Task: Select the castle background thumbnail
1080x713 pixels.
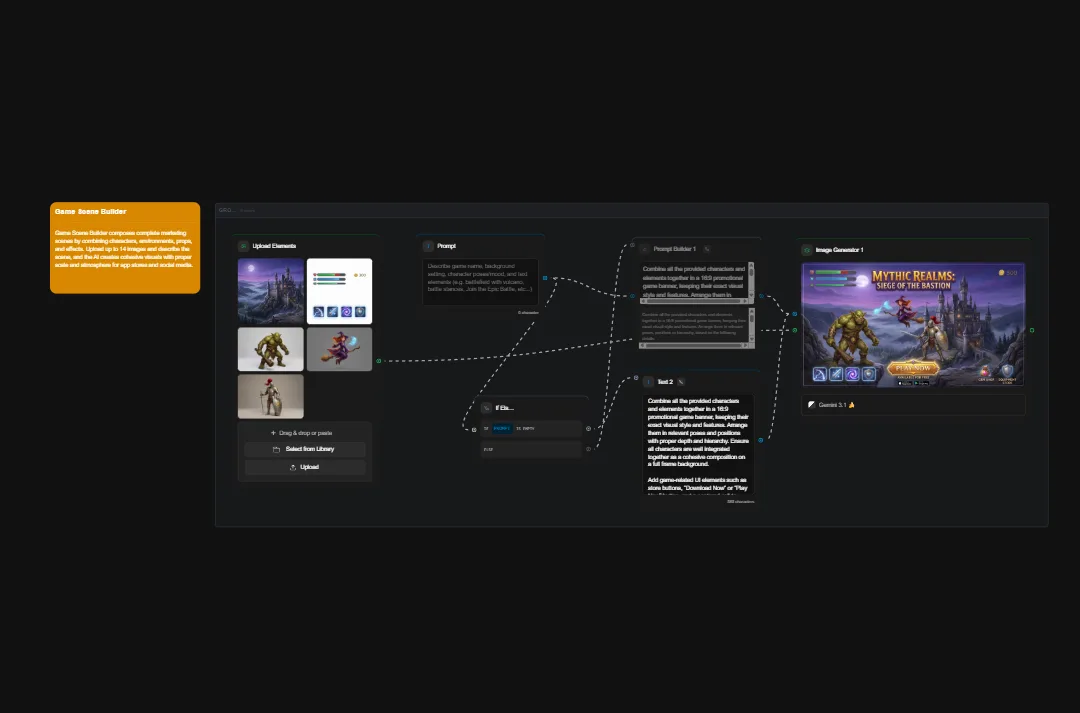Action: coord(270,290)
